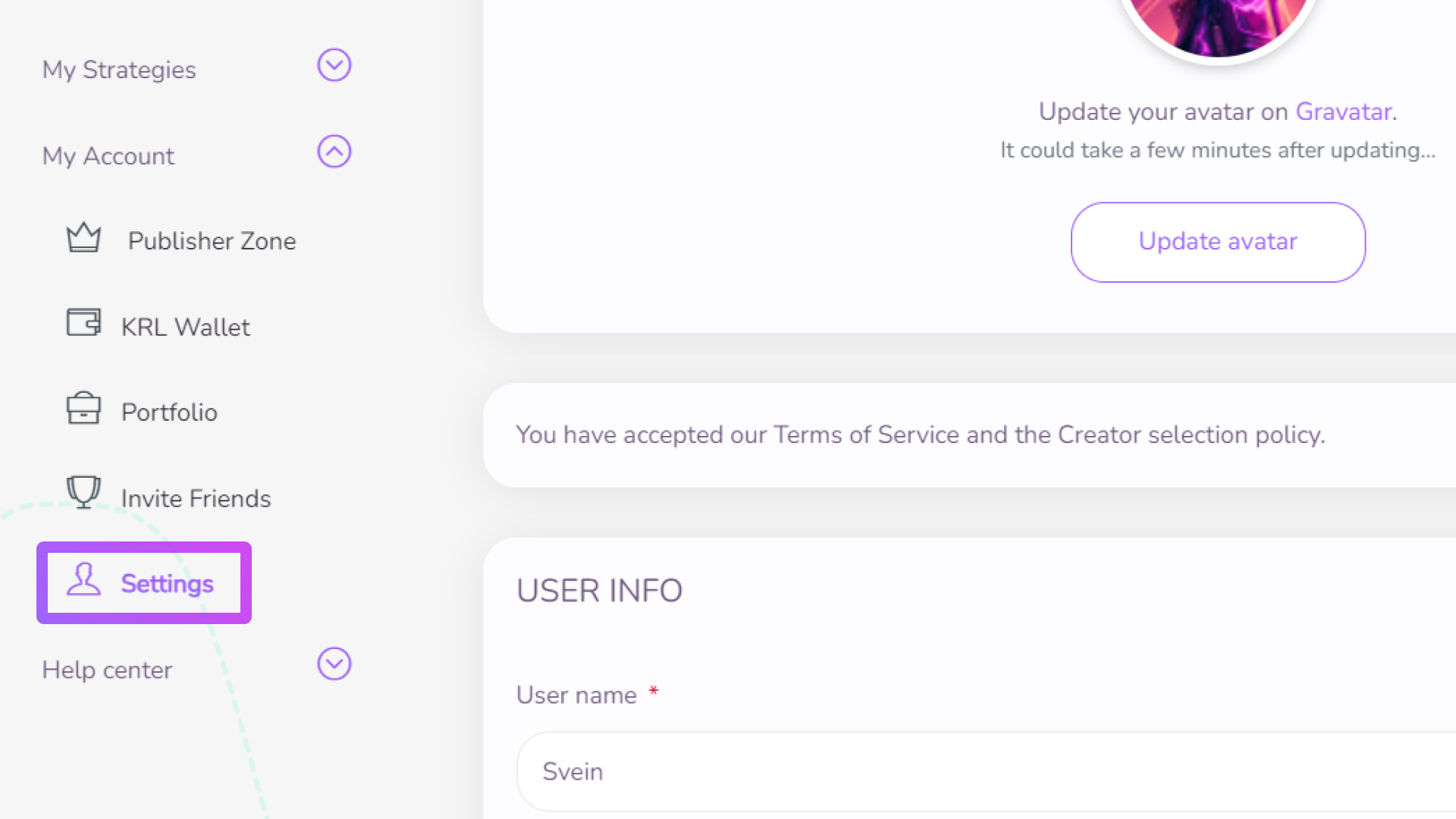This screenshot has height=819, width=1456.
Task: Select the Settings menu item
Action: (x=144, y=583)
